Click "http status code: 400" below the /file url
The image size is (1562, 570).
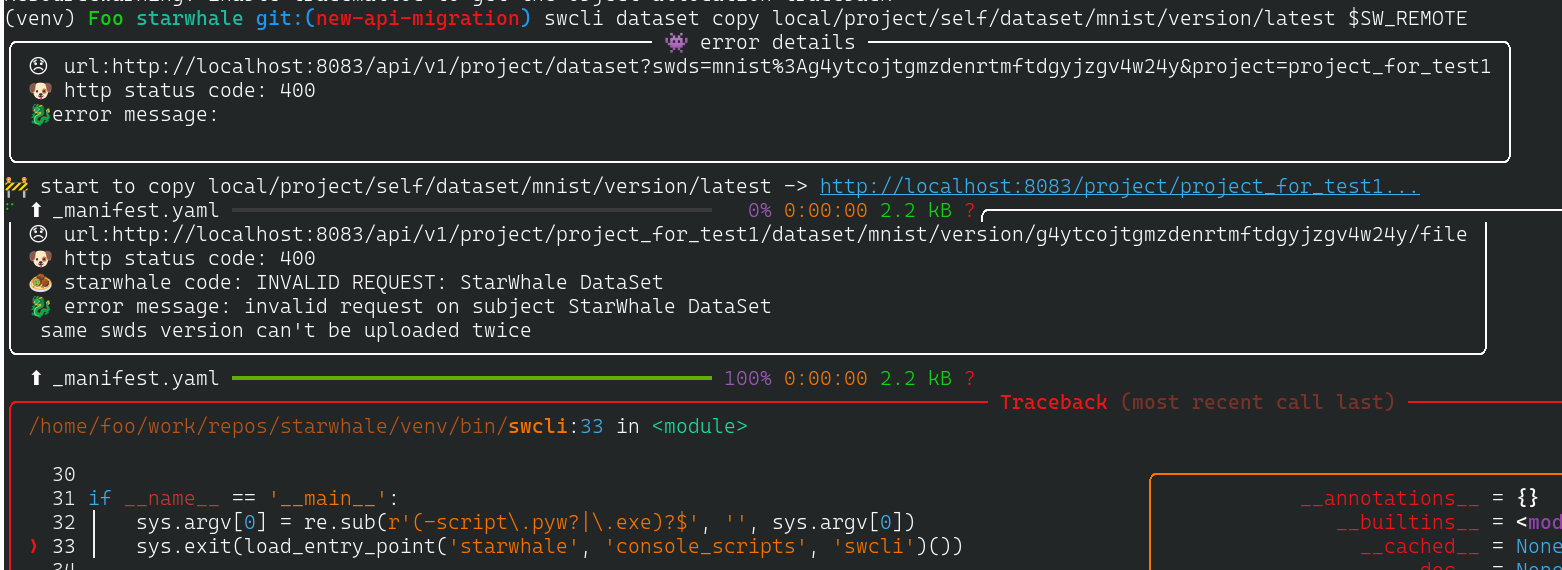(x=189, y=259)
